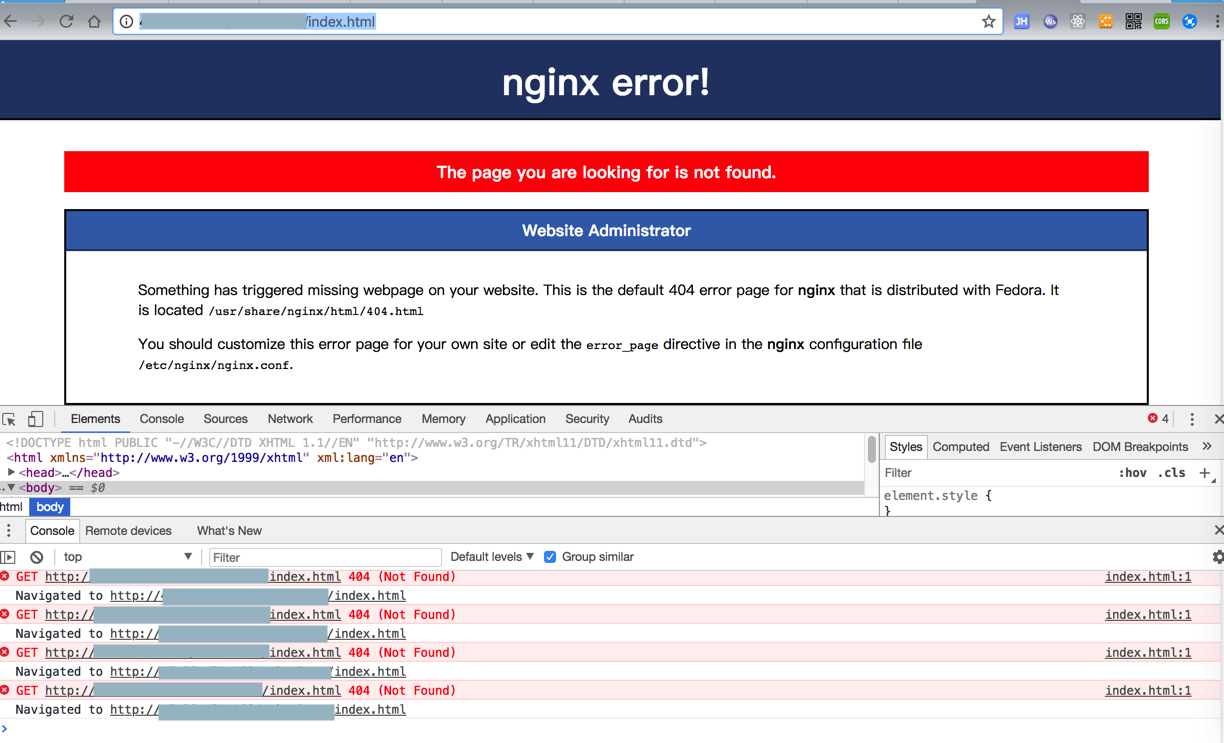The image size is (1224, 743).
Task: Open the Chrome three-dot menu
Action: [1217, 21]
